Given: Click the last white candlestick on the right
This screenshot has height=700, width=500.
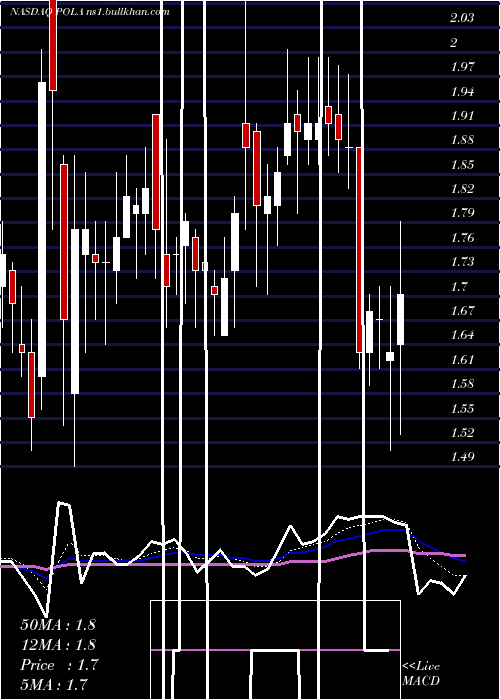Looking at the screenshot, I should pos(400,319).
